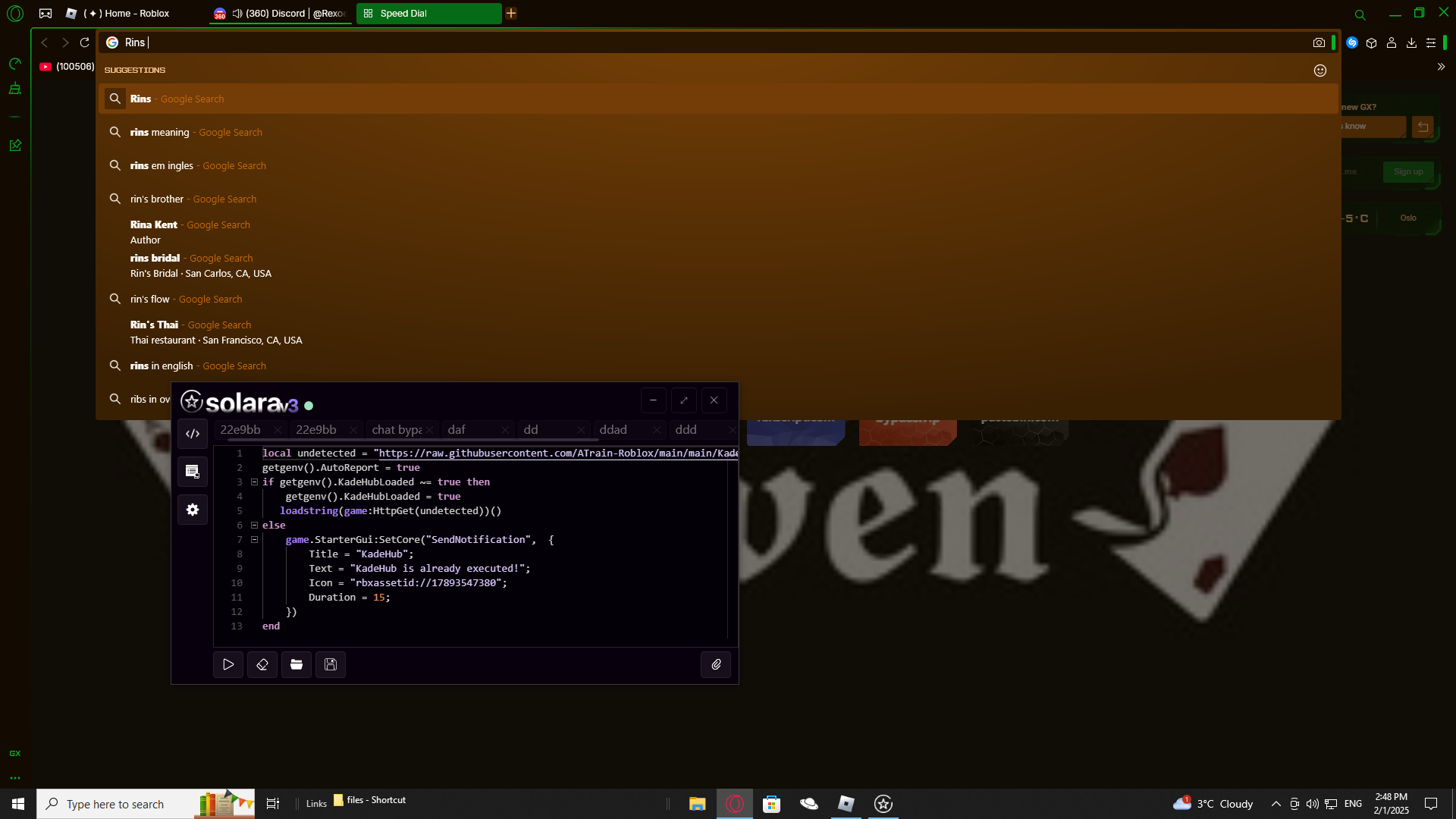Take snapshot with address bar camera icon
1456x819 pixels.
point(1319,42)
